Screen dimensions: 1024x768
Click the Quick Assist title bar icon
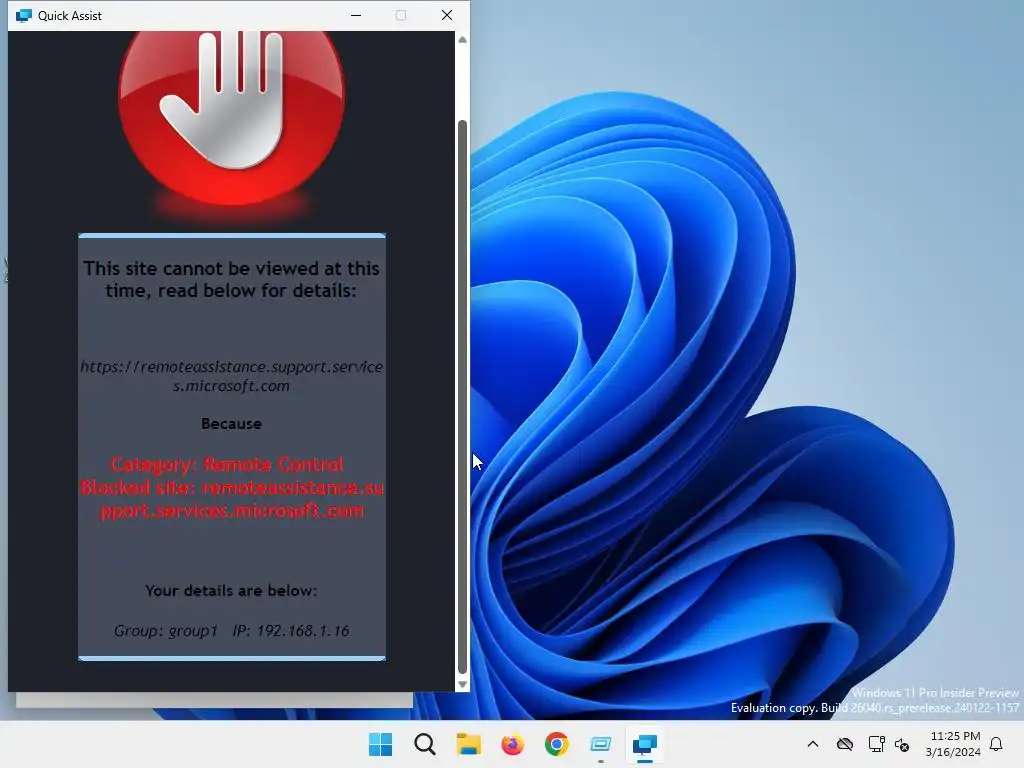24,15
